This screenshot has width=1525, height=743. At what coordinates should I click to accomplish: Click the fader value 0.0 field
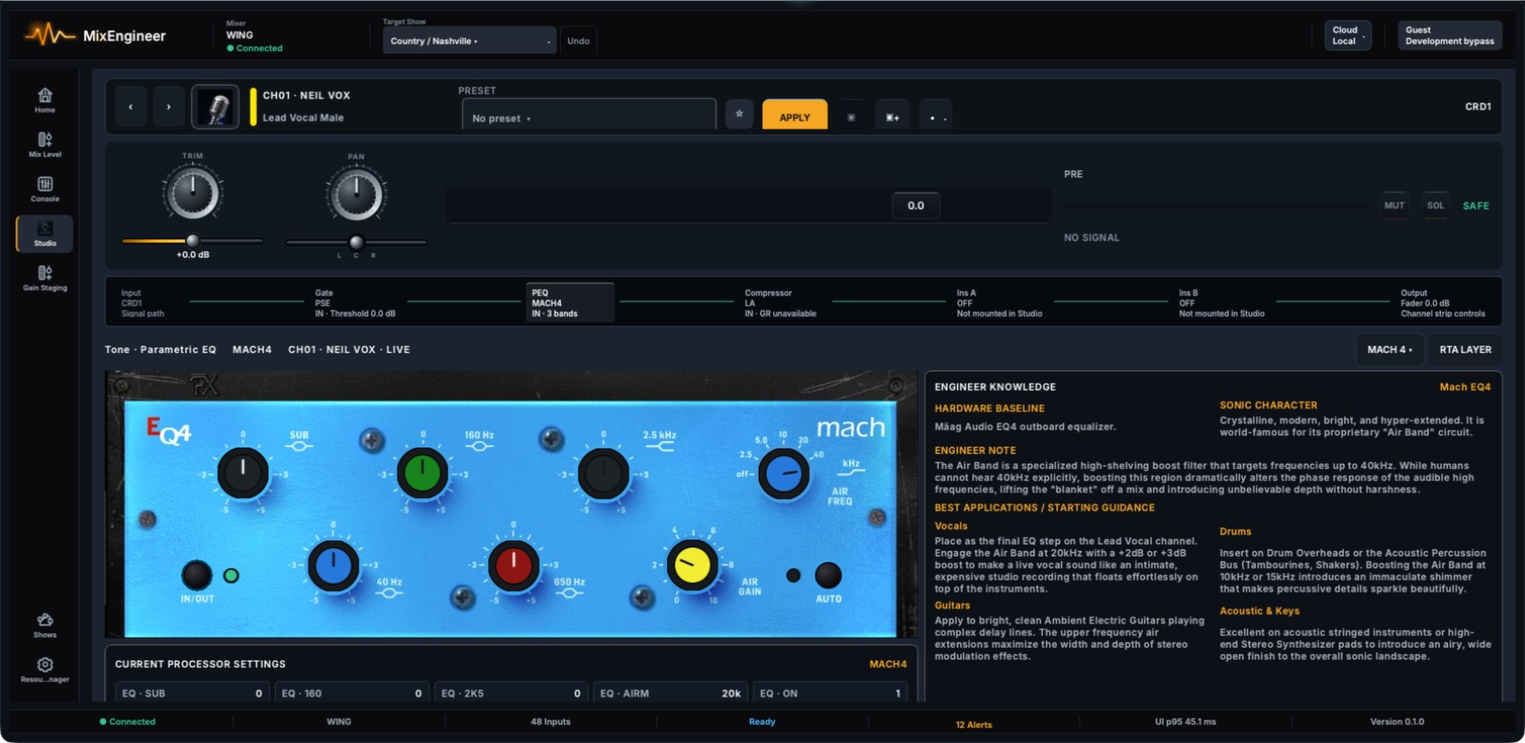915,206
